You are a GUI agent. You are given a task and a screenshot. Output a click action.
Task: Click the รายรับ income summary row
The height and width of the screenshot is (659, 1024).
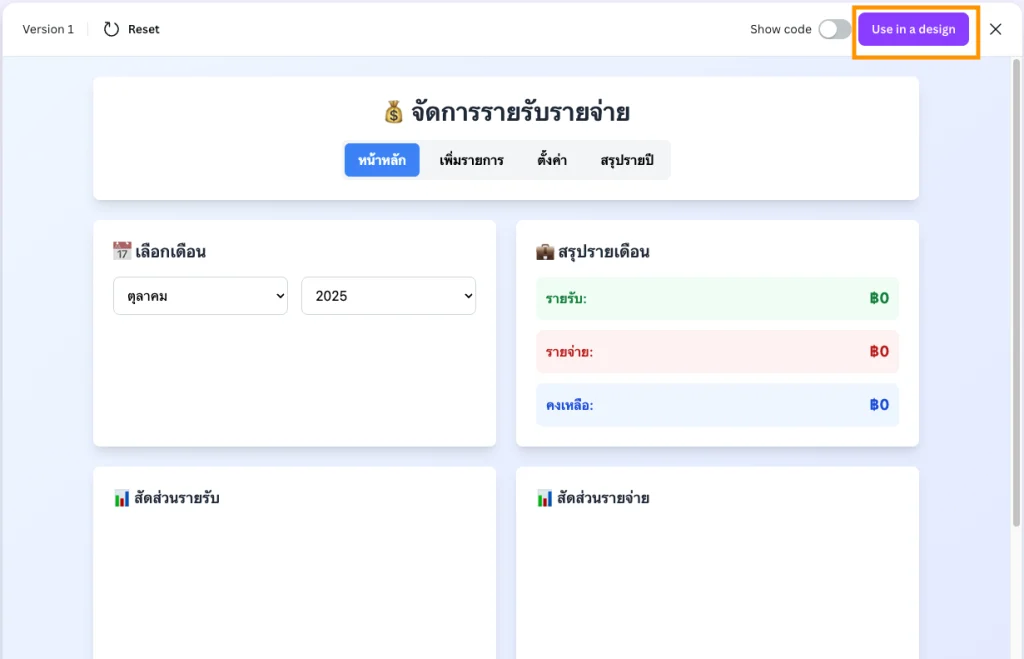[x=717, y=298]
